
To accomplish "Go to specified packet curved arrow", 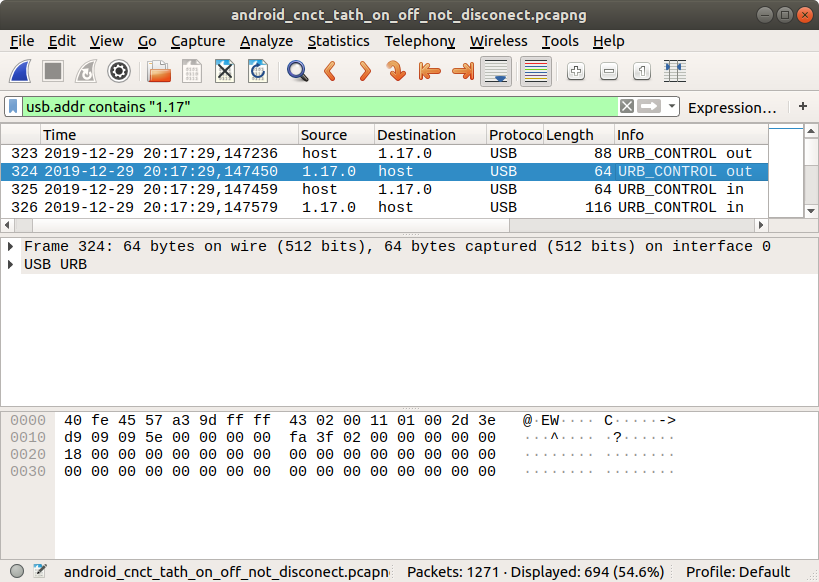I will (x=396, y=72).
